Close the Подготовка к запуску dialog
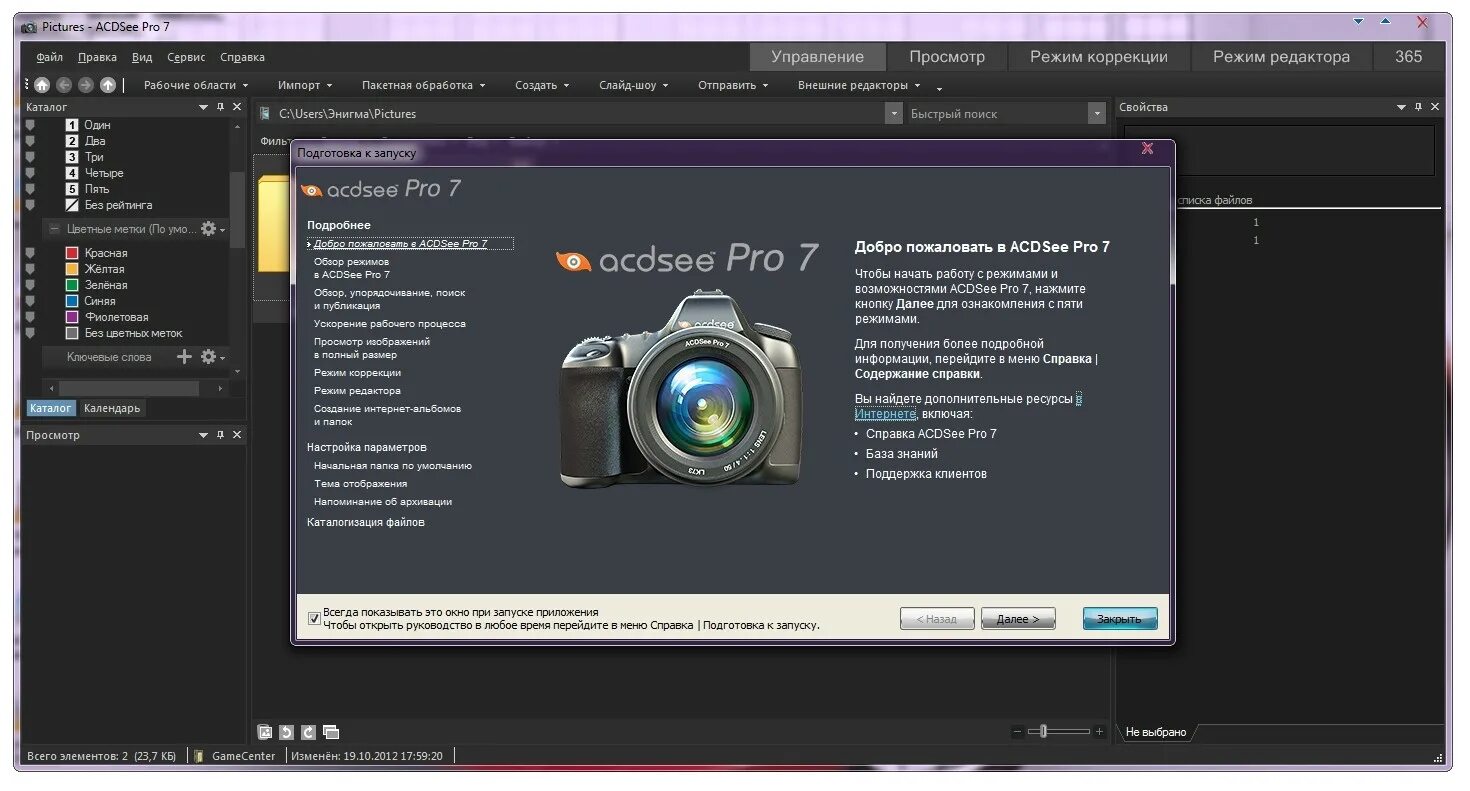This screenshot has width=1470, height=791. [1147, 149]
